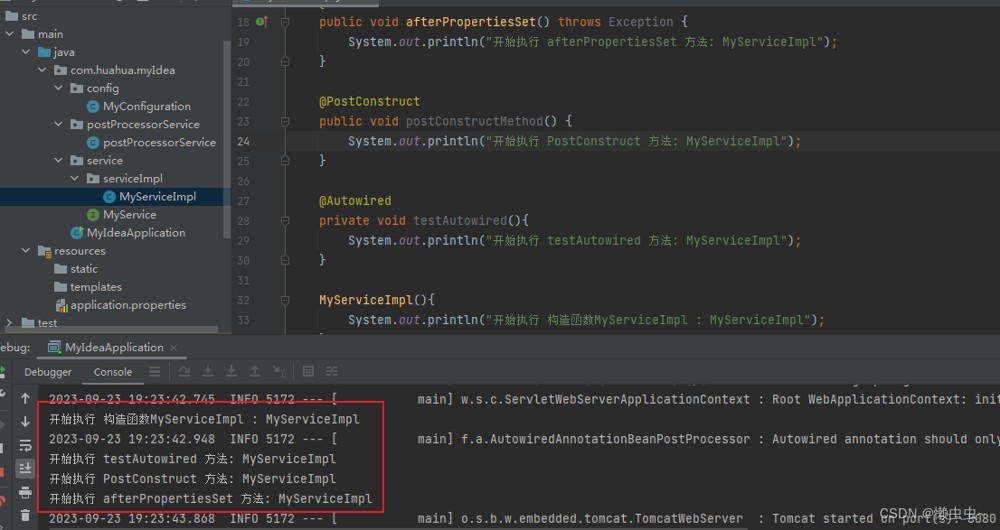The image size is (1000, 530).
Task: Toggle the fold marker on line 28
Action: (x=285, y=221)
